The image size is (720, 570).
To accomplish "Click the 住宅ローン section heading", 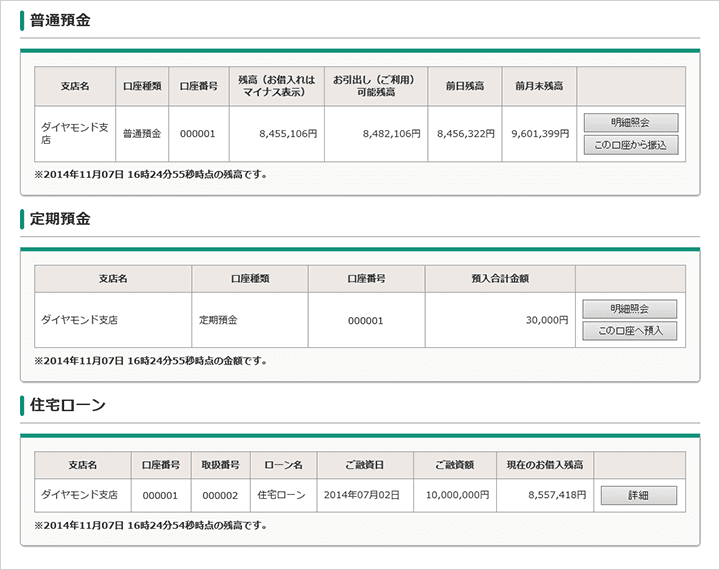I will point(68,405).
